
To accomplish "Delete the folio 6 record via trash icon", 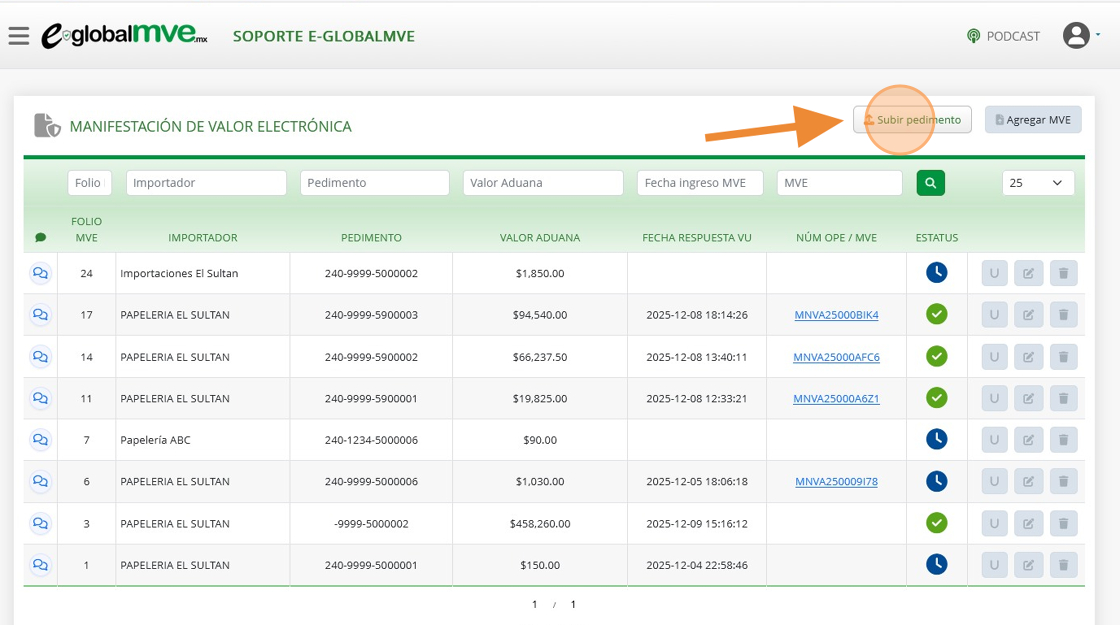I will (1064, 481).
